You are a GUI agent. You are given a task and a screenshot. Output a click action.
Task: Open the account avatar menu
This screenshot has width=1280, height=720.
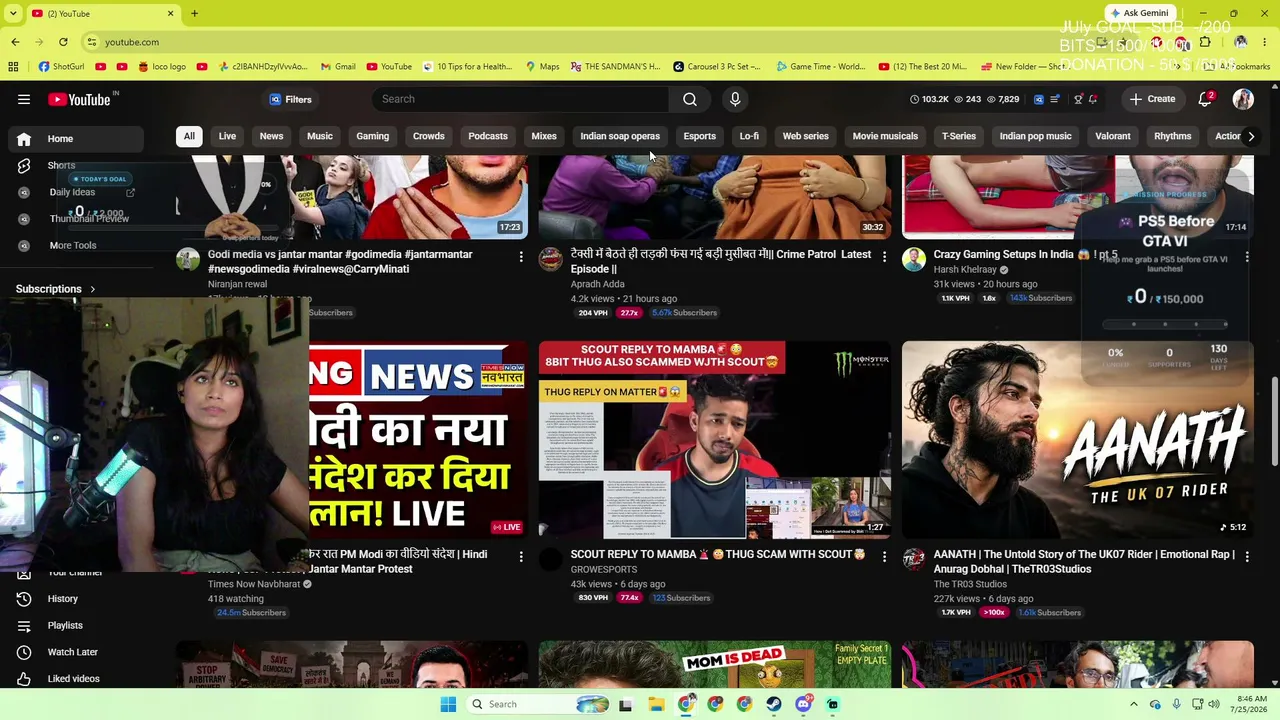(x=1243, y=99)
